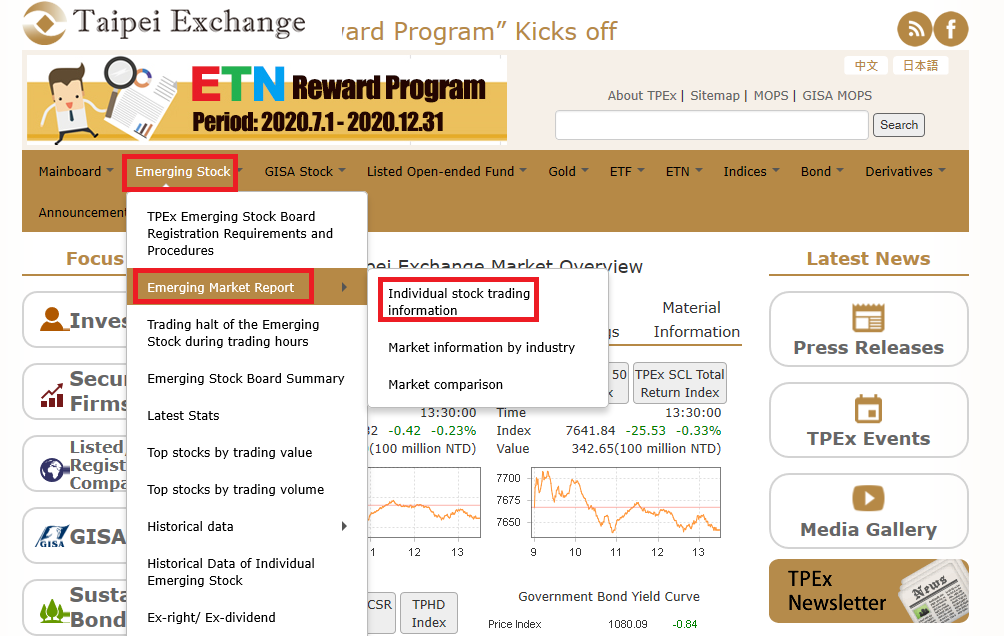Open the About TPEx link
Screen dimensions: 1004x636
[642, 96]
